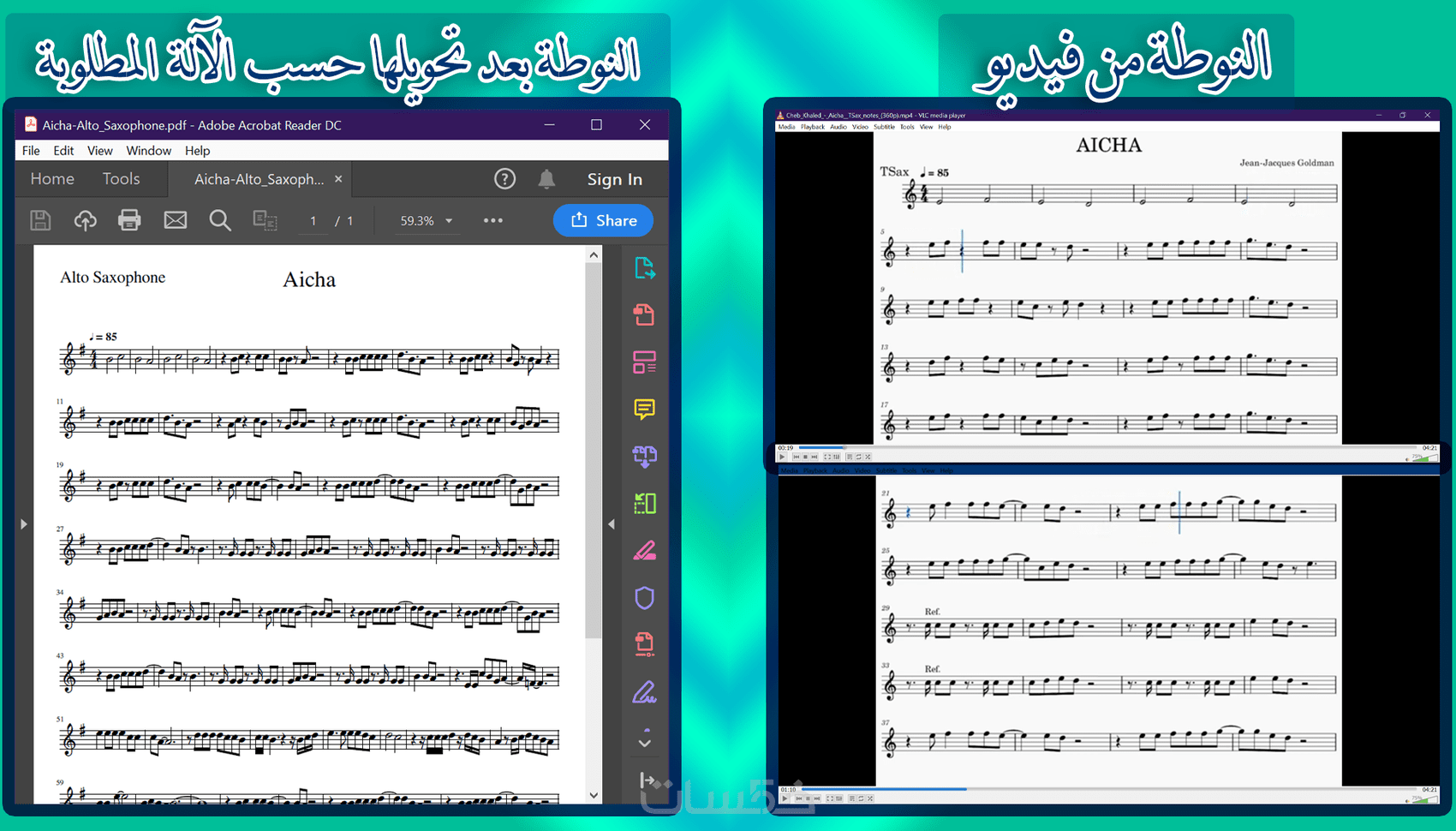Screen dimensions: 1456x831
Task: Expand the tools pane with bottom arrow icon
Action: pyautogui.click(x=647, y=780)
